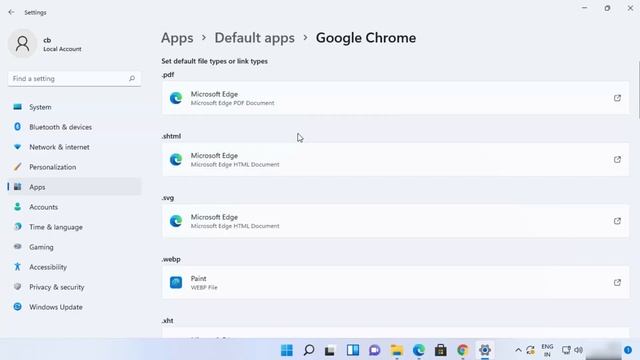Open Accounts settings

(x=74, y=207)
